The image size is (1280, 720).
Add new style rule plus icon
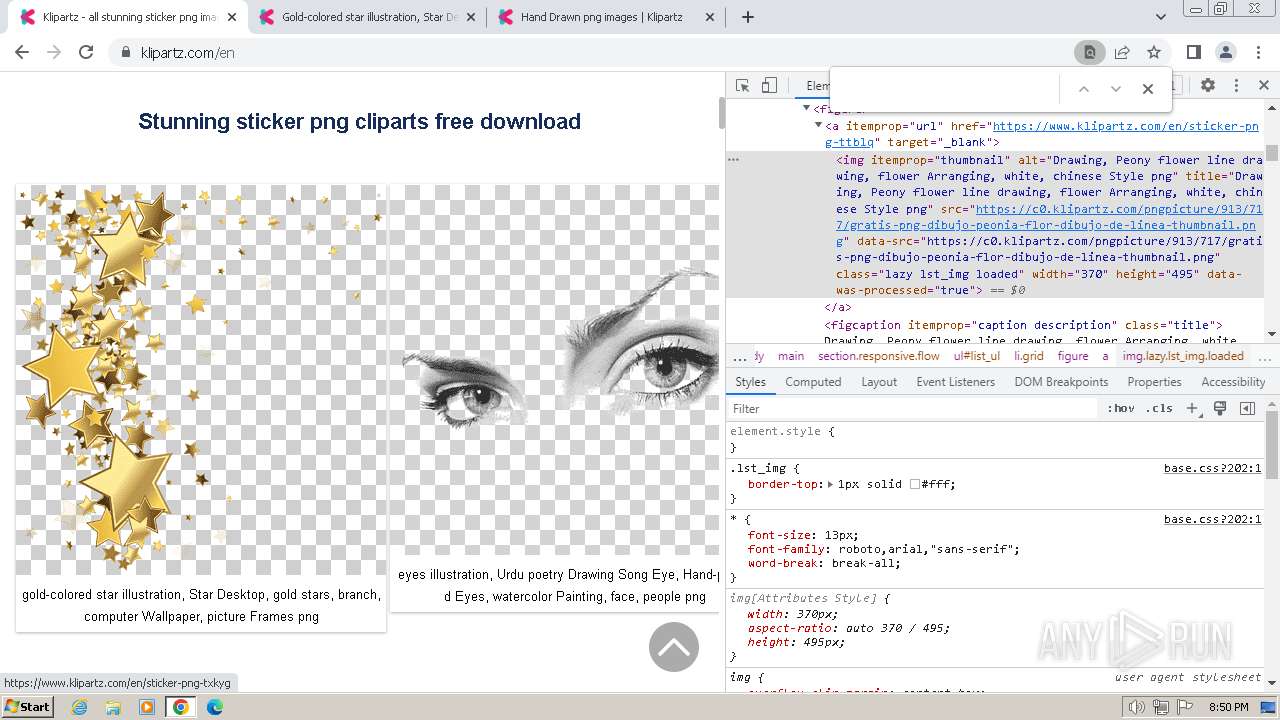(1192, 409)
